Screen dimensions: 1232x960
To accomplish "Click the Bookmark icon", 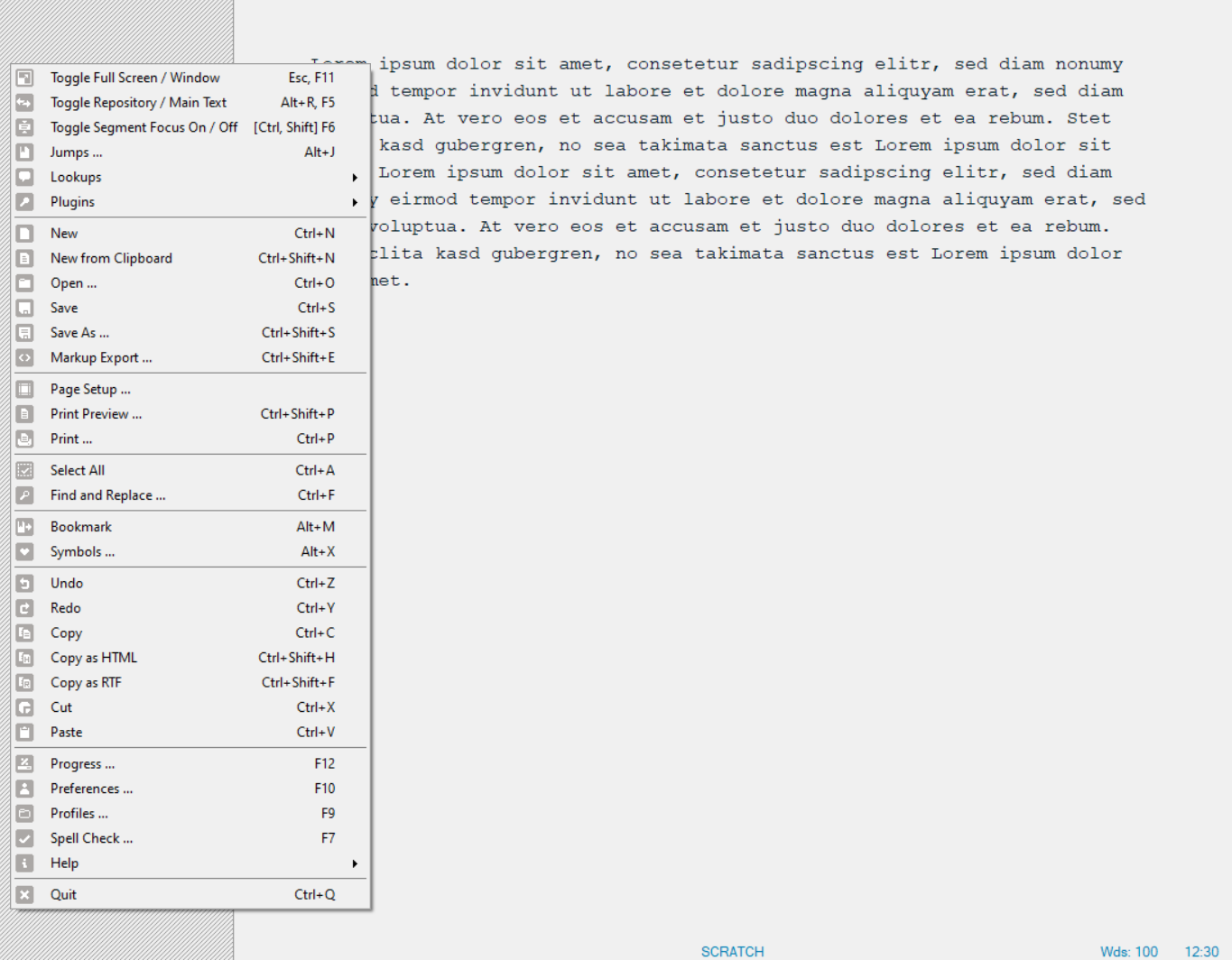I will [x=25, y=527].
